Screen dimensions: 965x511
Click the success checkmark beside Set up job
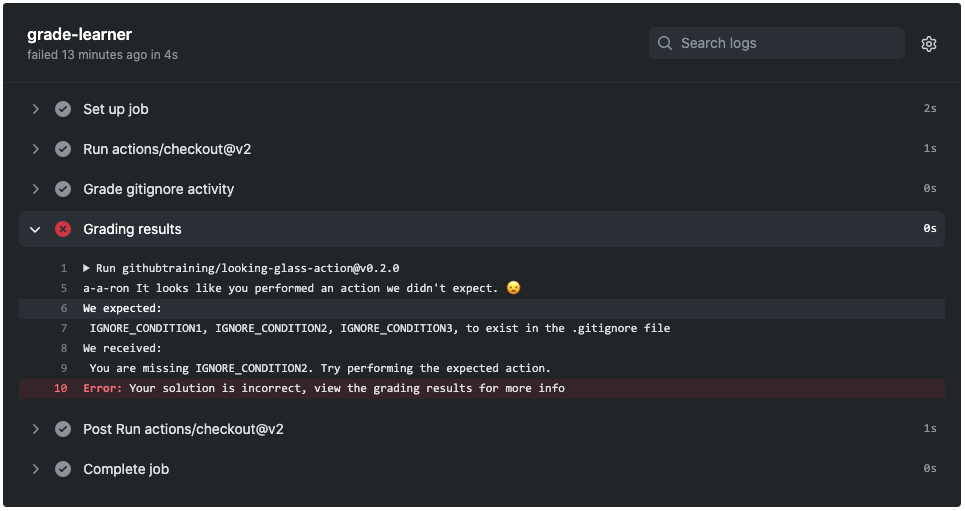click(63, 109)
